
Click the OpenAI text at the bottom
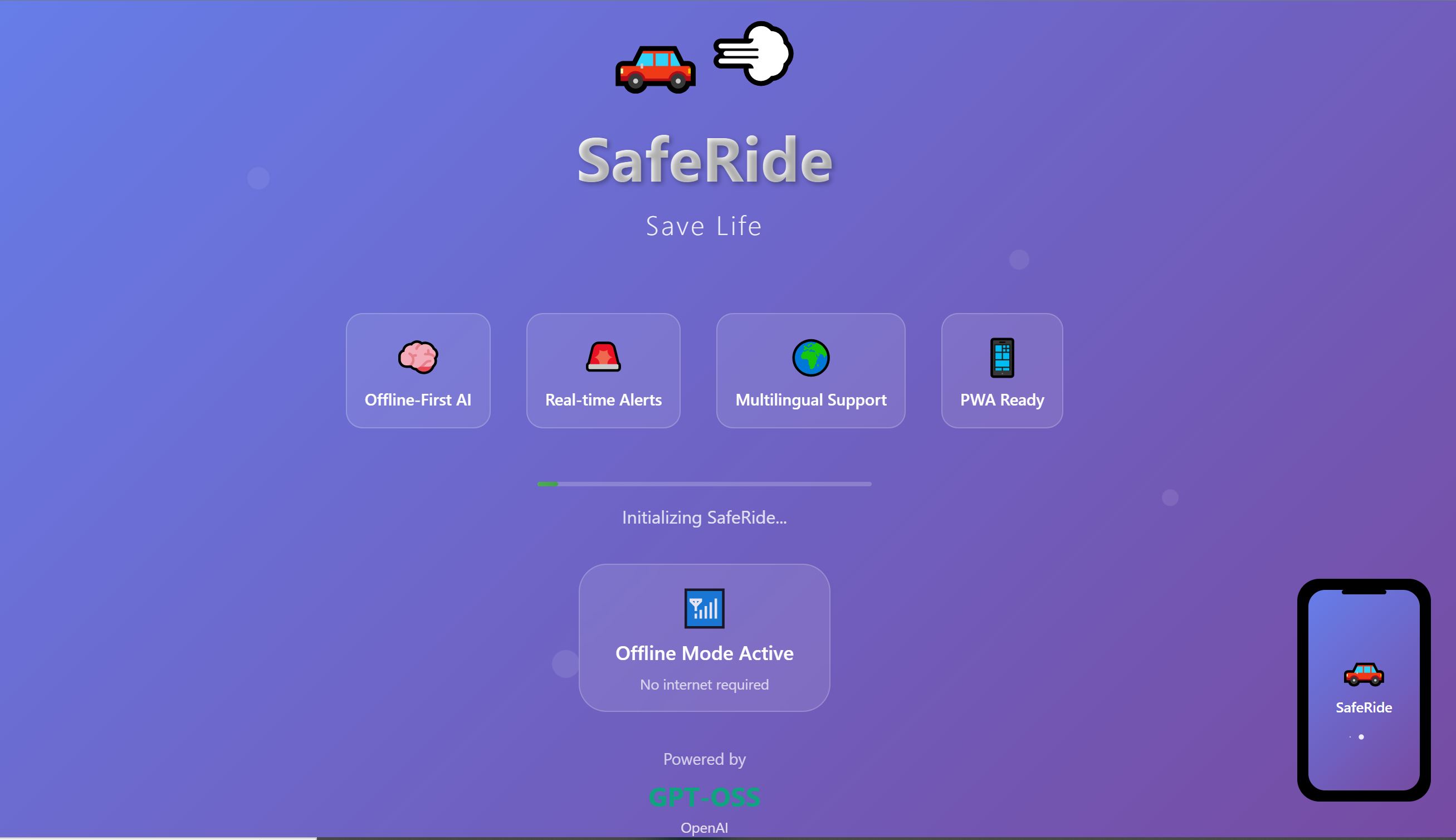pyautogui.click(x=704, y=827)
